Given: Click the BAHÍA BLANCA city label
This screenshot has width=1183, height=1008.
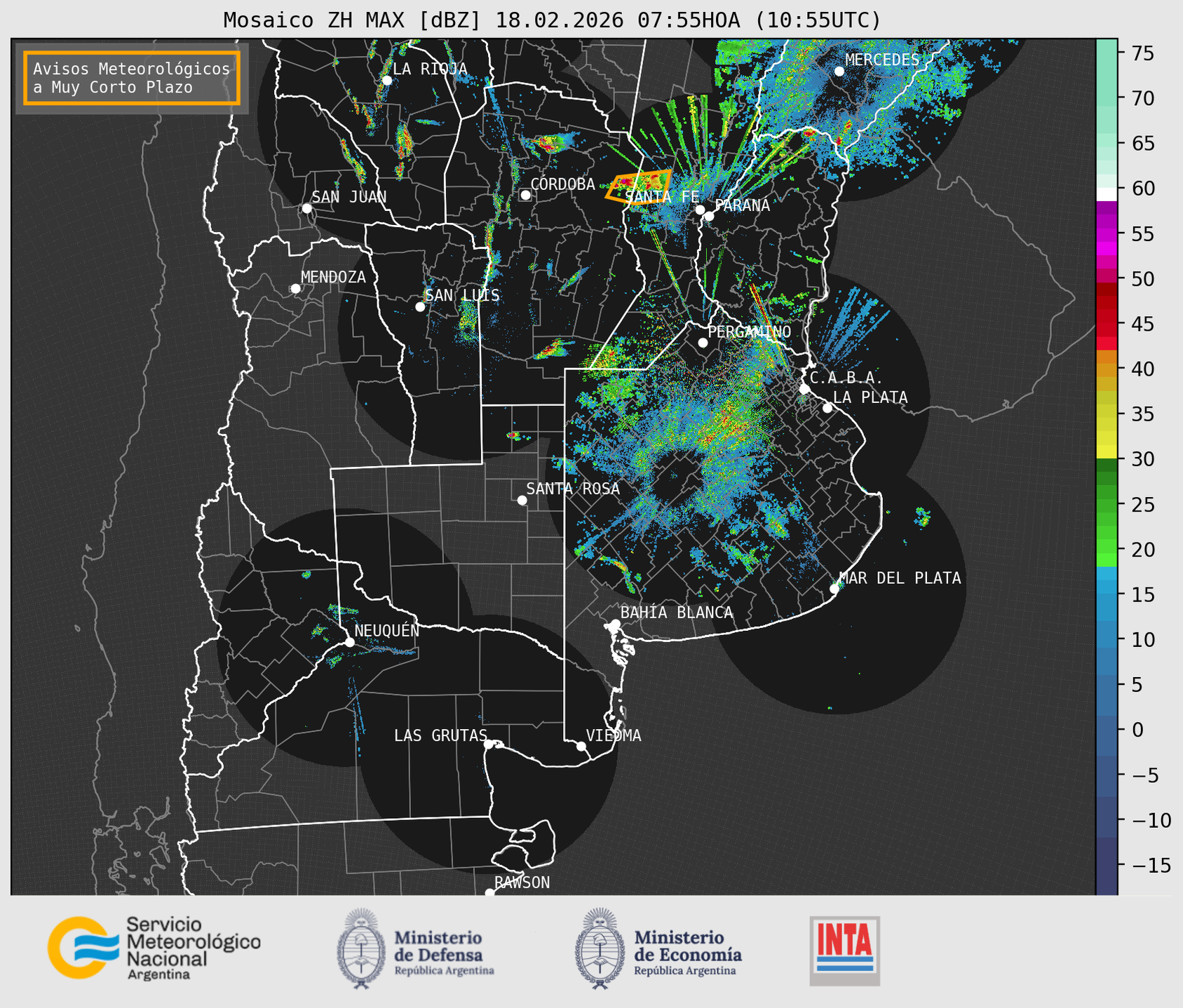Looking at the screenshot, I should tap(677, 613).
